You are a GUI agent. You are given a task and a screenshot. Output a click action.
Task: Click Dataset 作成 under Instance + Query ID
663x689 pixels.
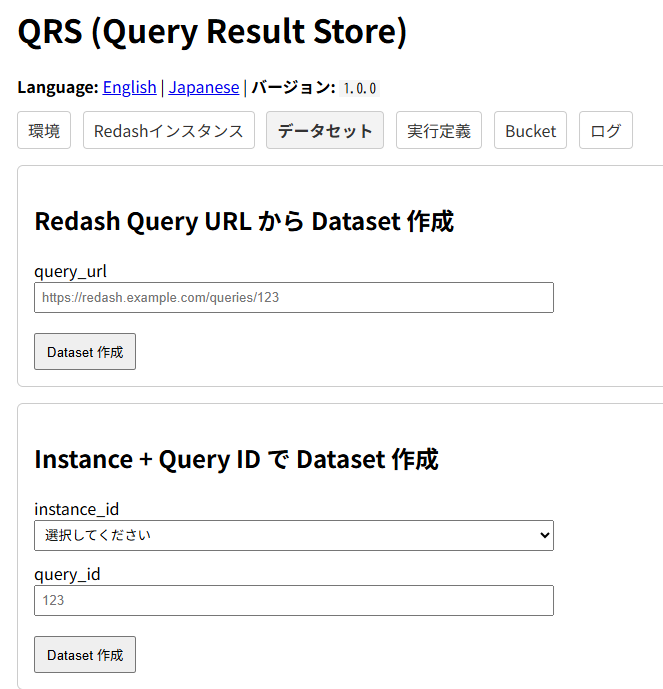[x=85, y=655]
